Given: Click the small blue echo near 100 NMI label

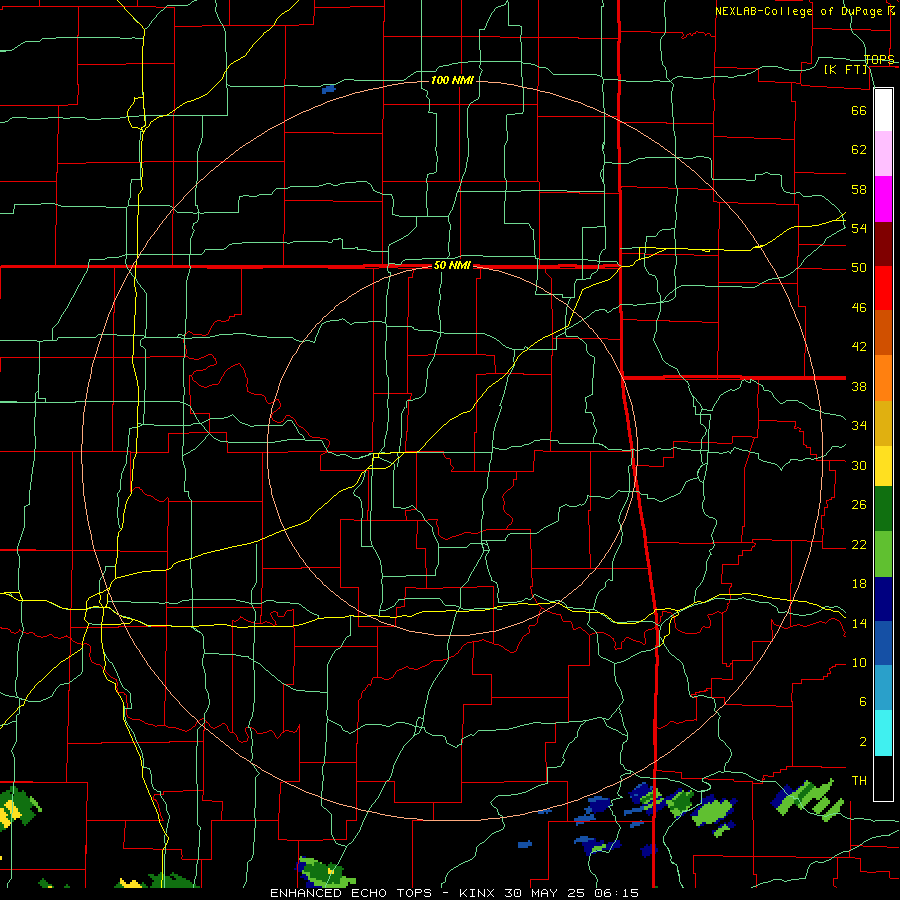Looking at the screenshot, I should coord(328,90).
